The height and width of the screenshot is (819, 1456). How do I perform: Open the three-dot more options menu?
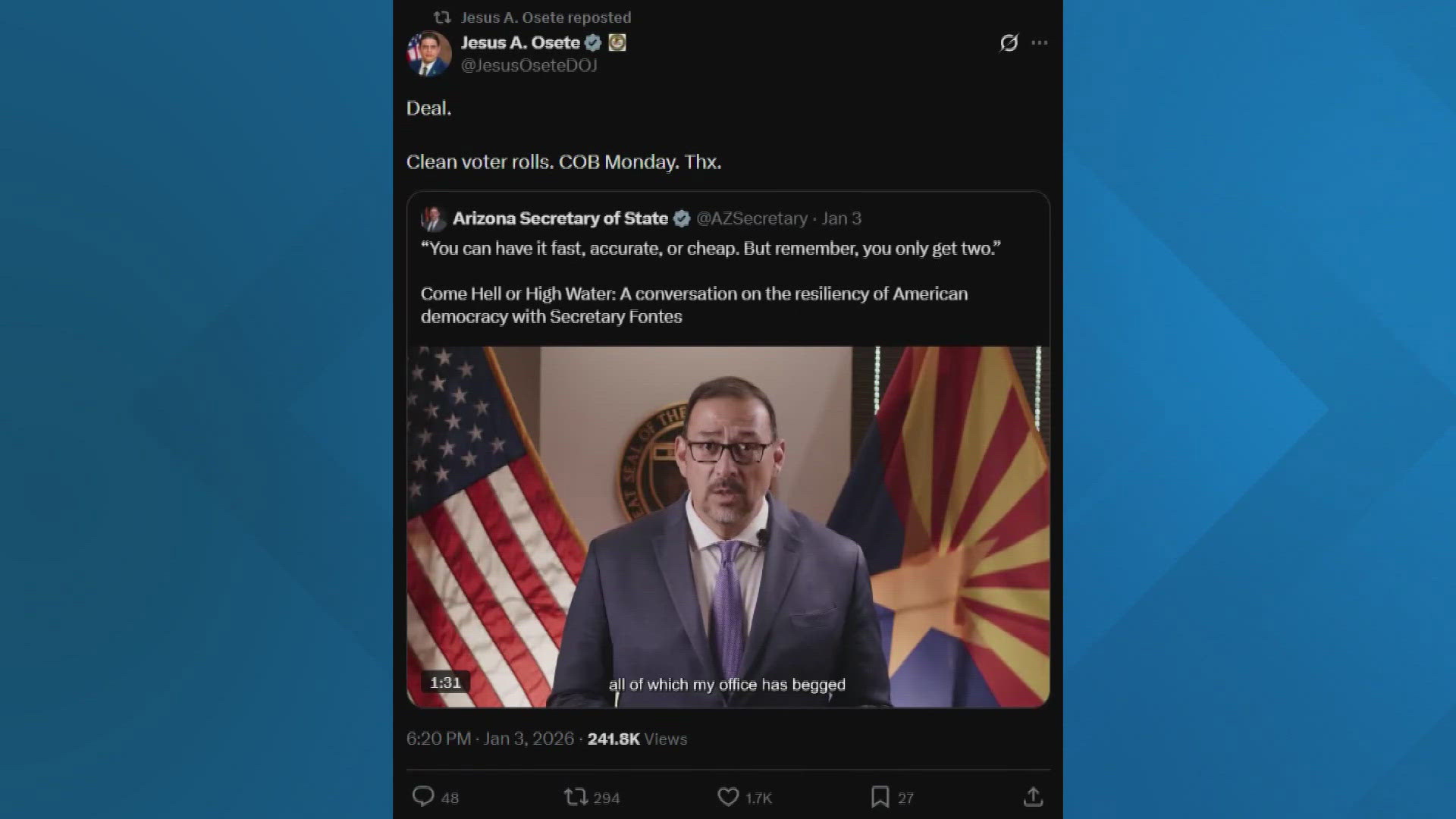1040,42
